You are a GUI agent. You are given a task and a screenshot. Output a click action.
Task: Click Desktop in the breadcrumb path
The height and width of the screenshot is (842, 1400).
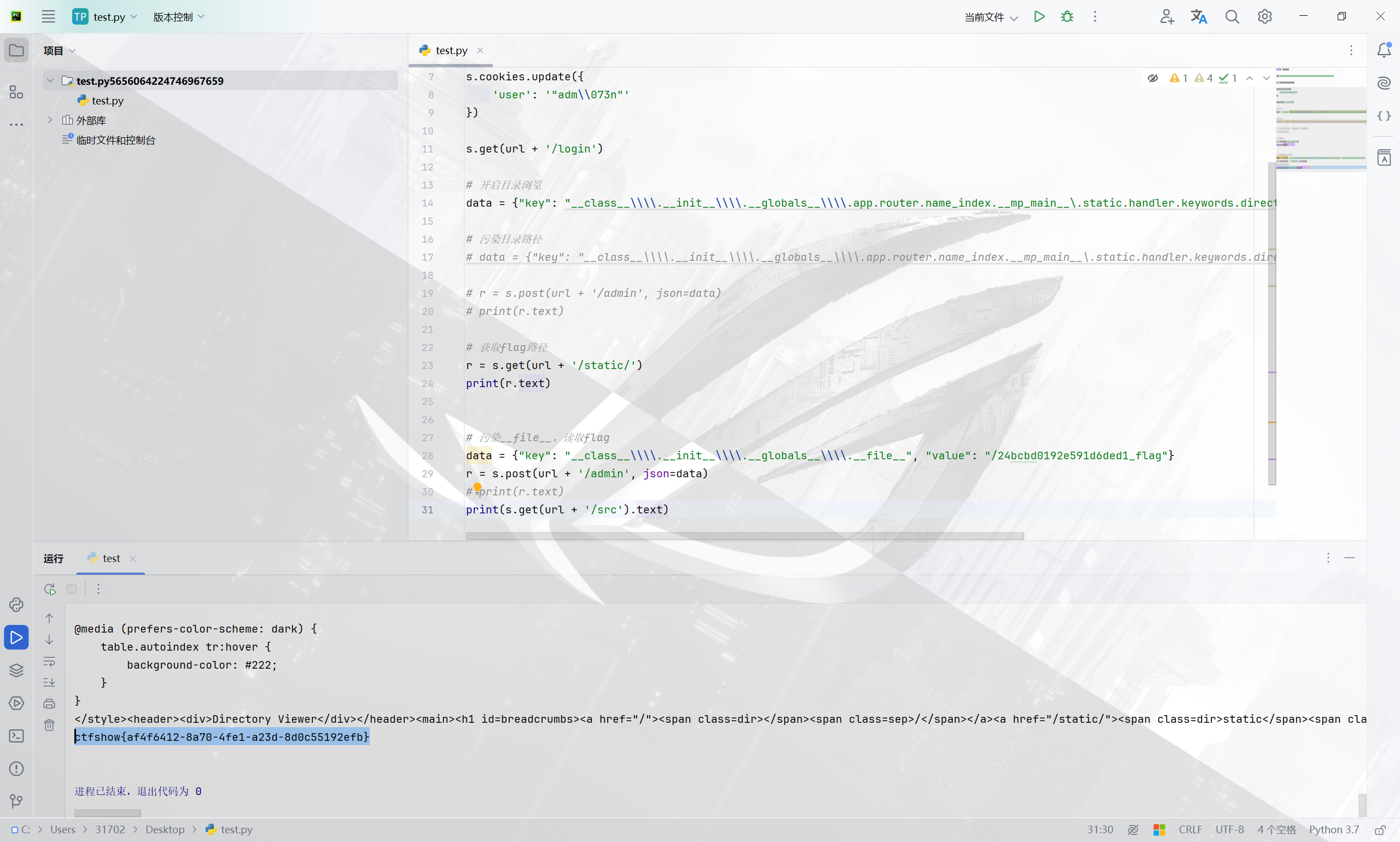coord(165,829)
